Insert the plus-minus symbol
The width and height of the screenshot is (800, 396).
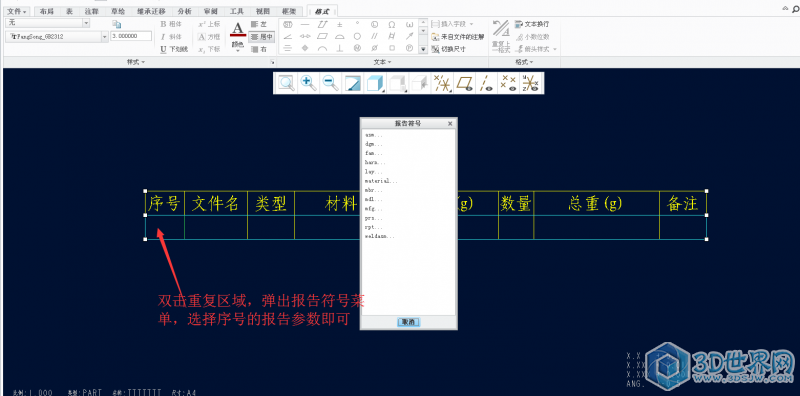tap(339, 24)
